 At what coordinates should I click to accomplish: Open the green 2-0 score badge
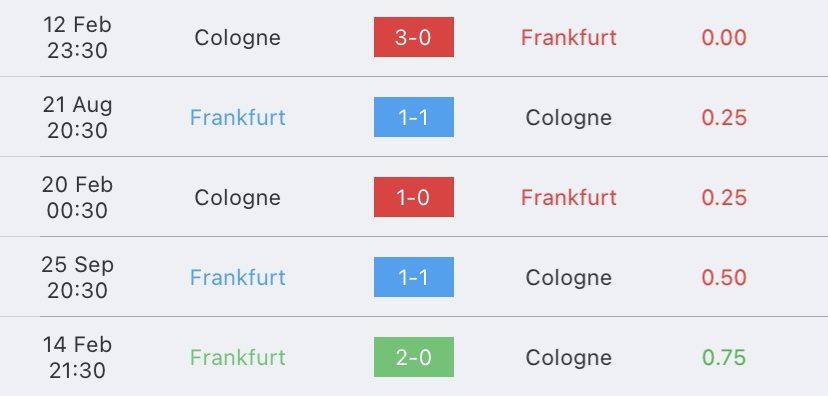(413, 357)
